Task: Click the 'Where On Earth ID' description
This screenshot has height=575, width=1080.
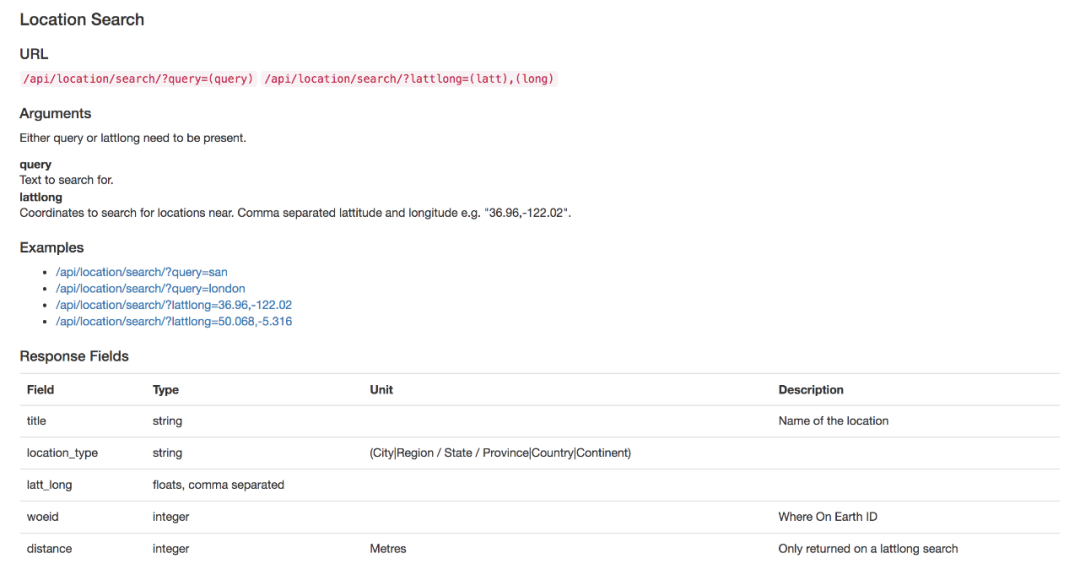Action: (828, 516)
